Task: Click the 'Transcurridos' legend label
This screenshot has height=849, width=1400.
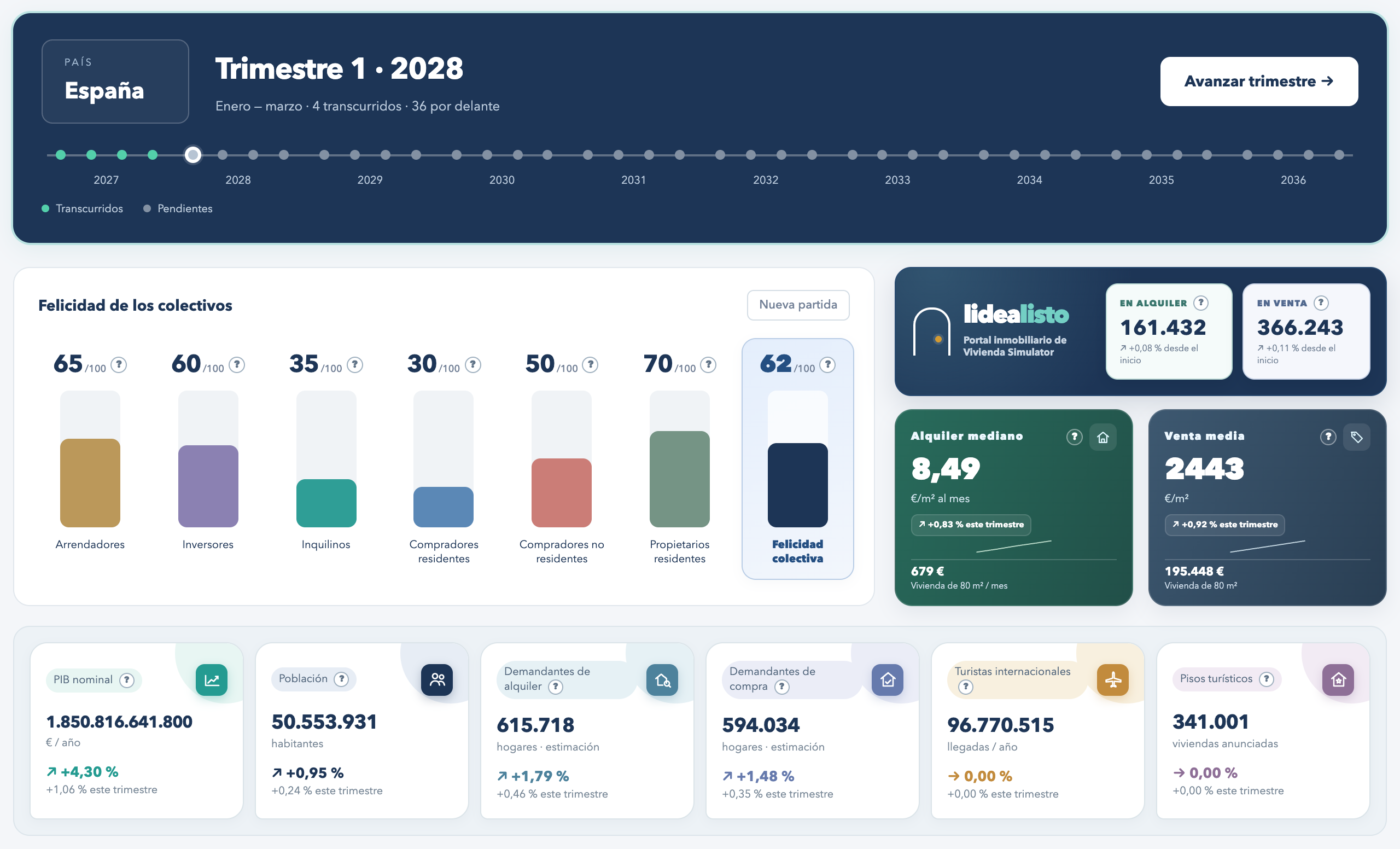Action: [89, 208]
